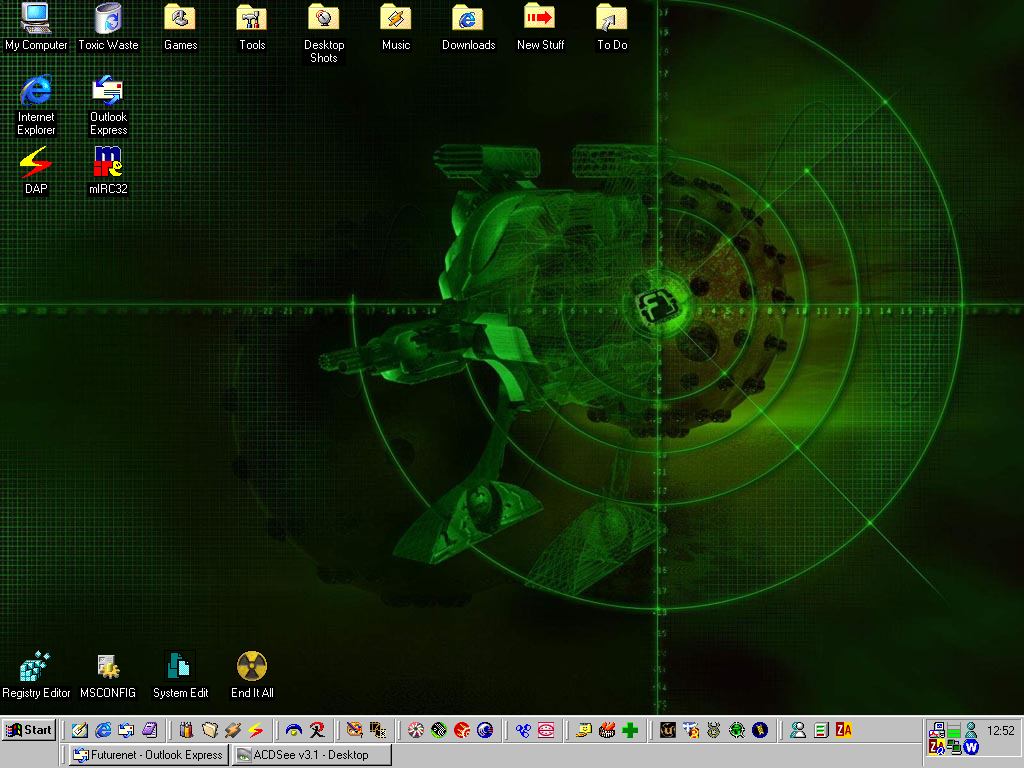The image size is (1024, 768).
Task: Click the End It All icon
Action: (252, 667)
